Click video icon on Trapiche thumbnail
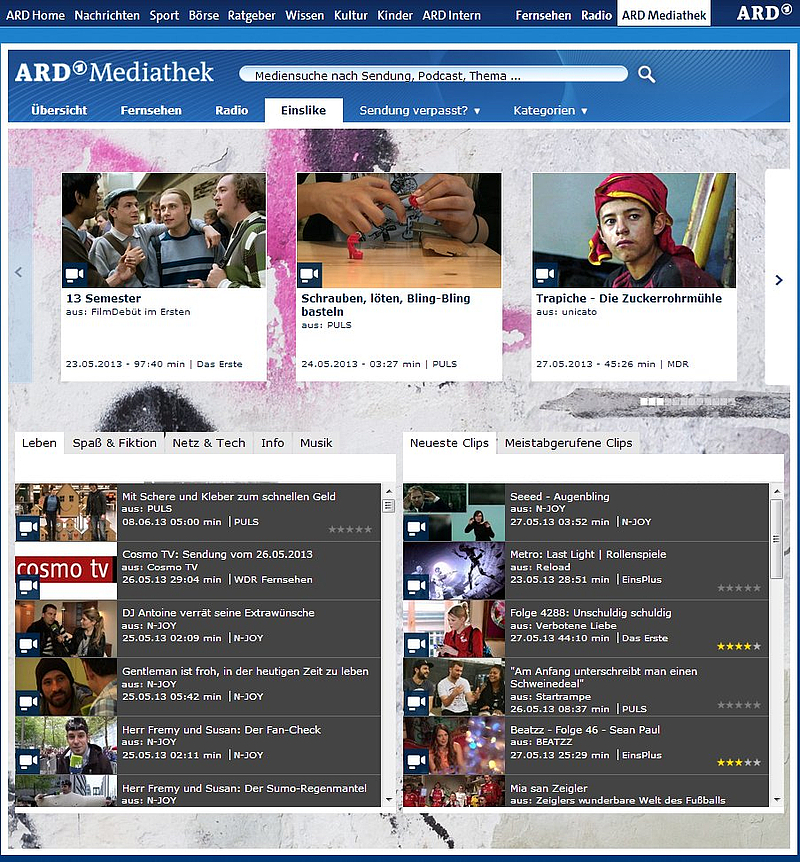Viewport: 800px width, 862px height. (x=545, y=275)
